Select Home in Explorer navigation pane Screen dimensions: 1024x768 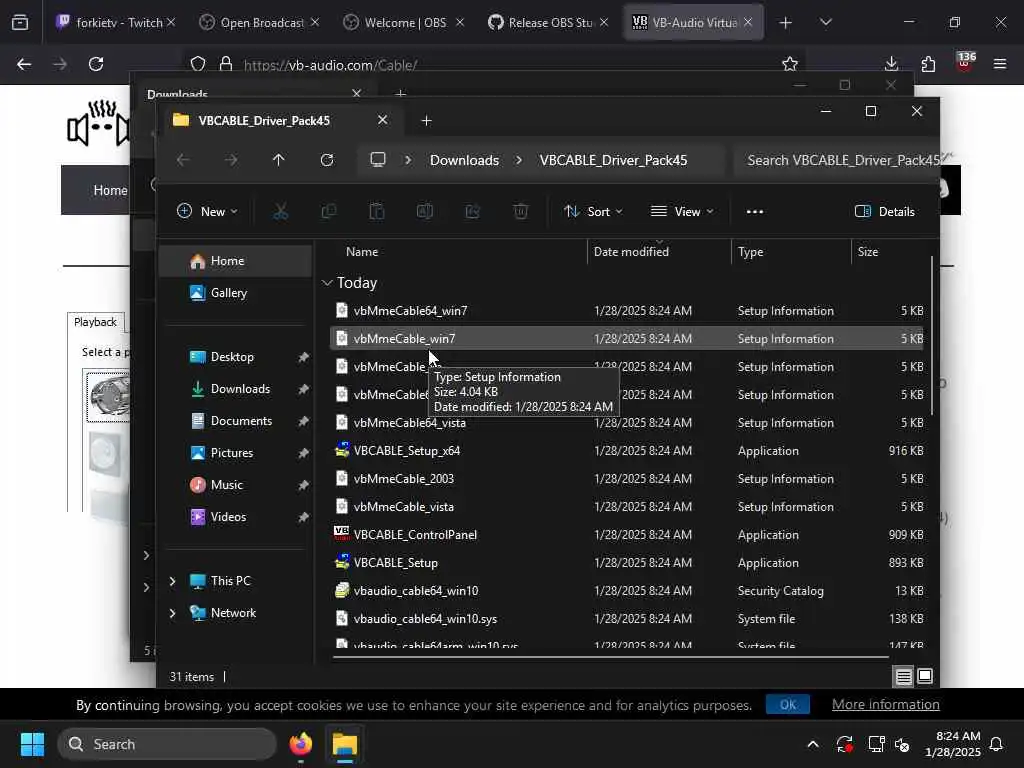(235, 261)
